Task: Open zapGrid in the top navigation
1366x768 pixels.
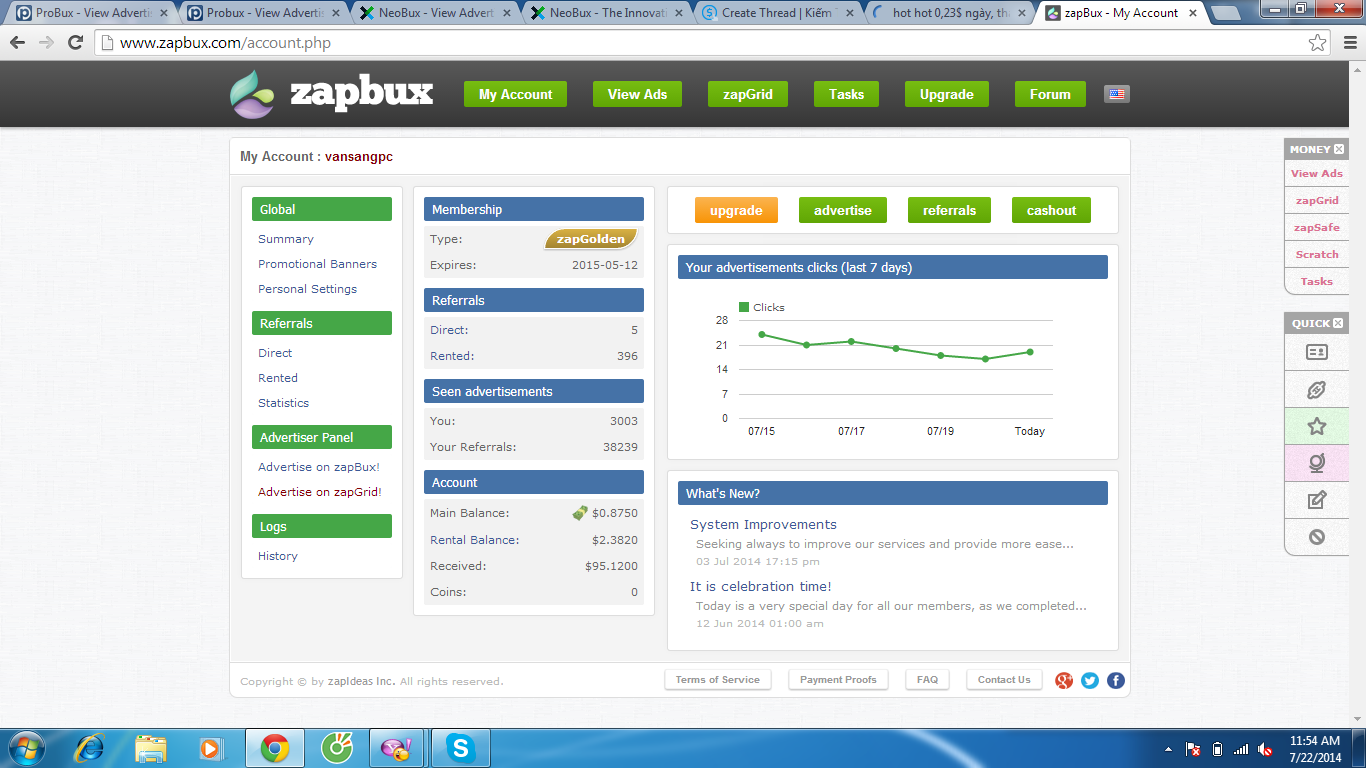Action: (x=747, y=94)
